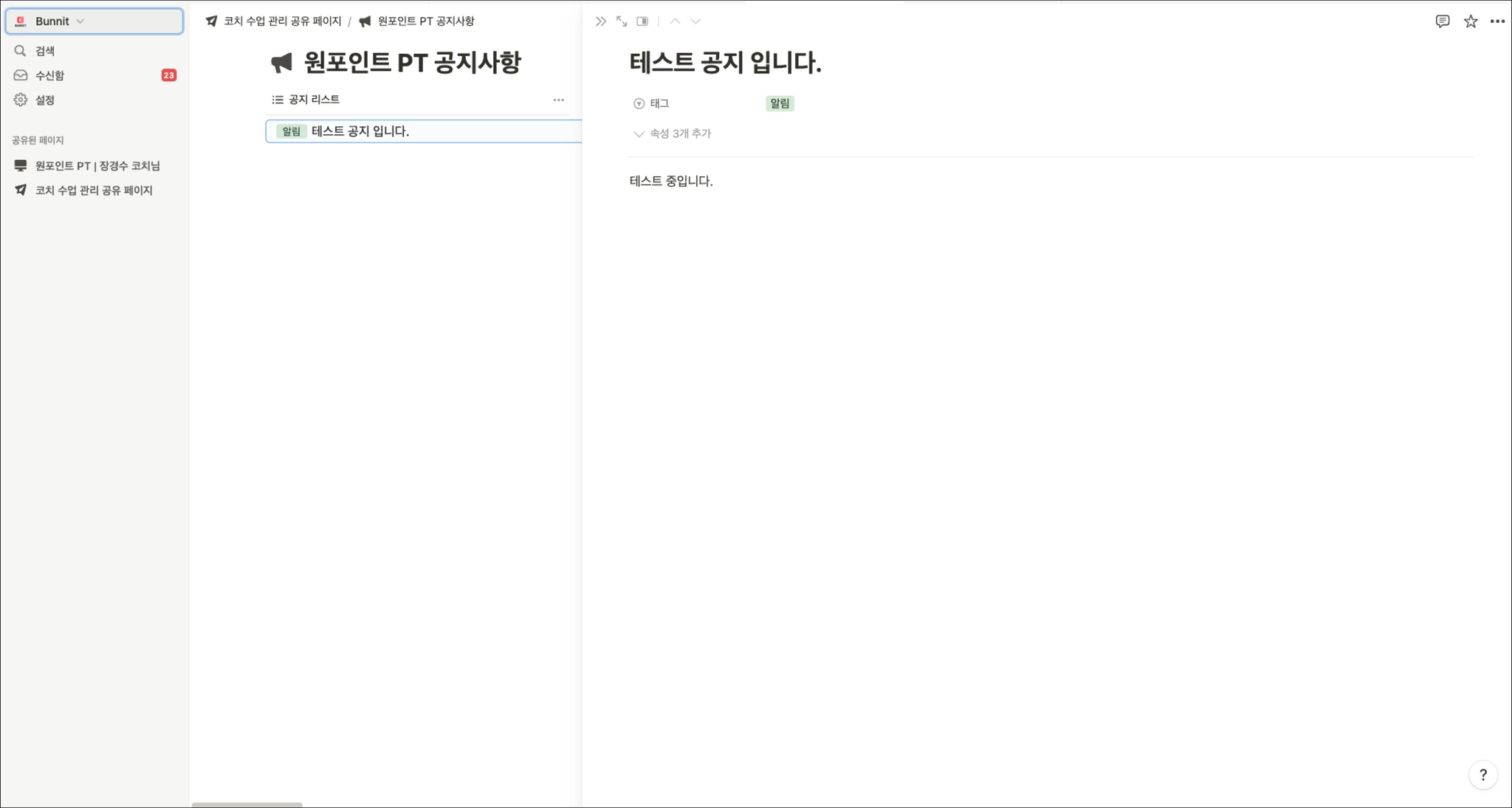
Task: Star page as favorite
Action: pyautogui.click(x=1470, y=21)
